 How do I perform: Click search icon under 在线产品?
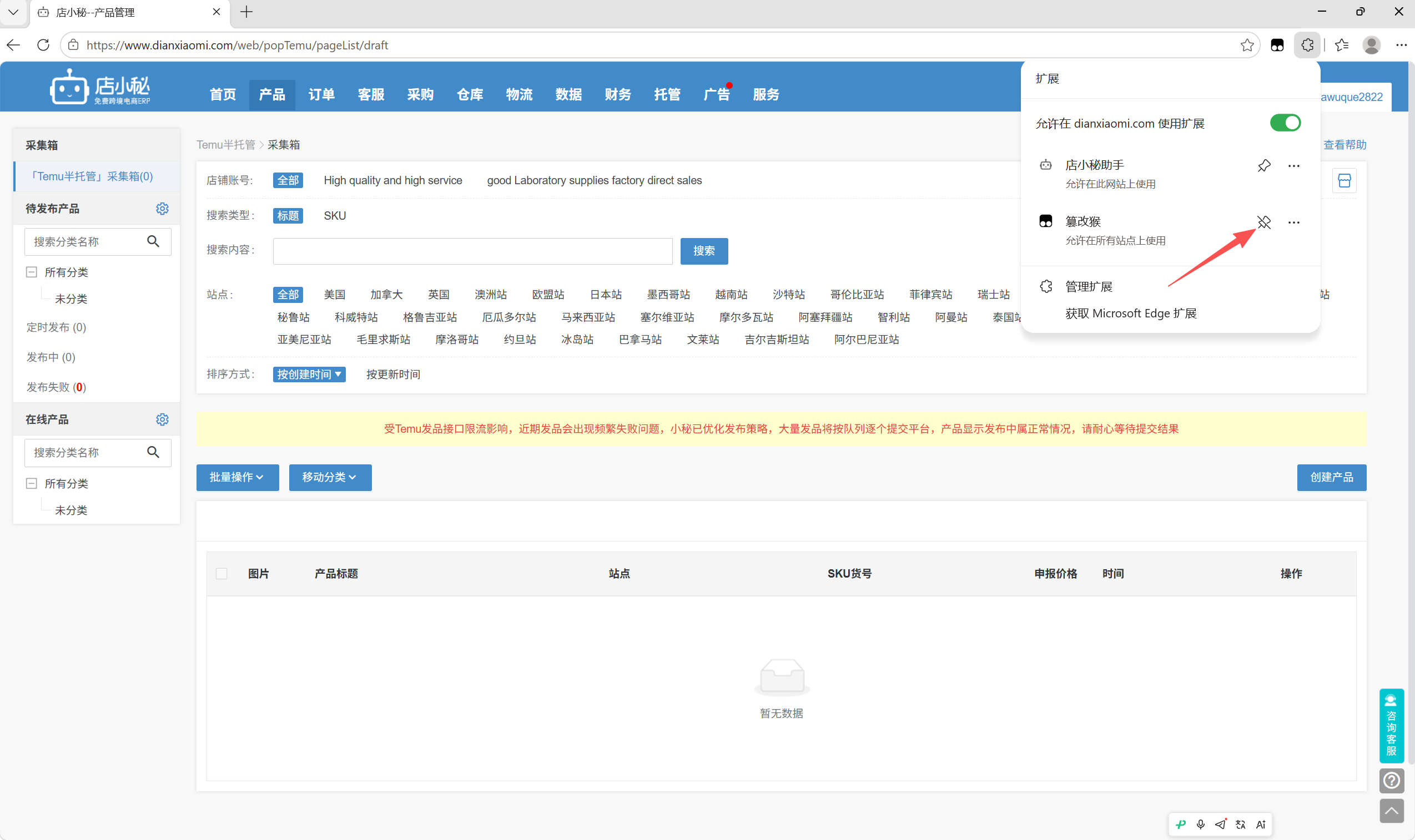pyautogui.click(x=153, y=452)
